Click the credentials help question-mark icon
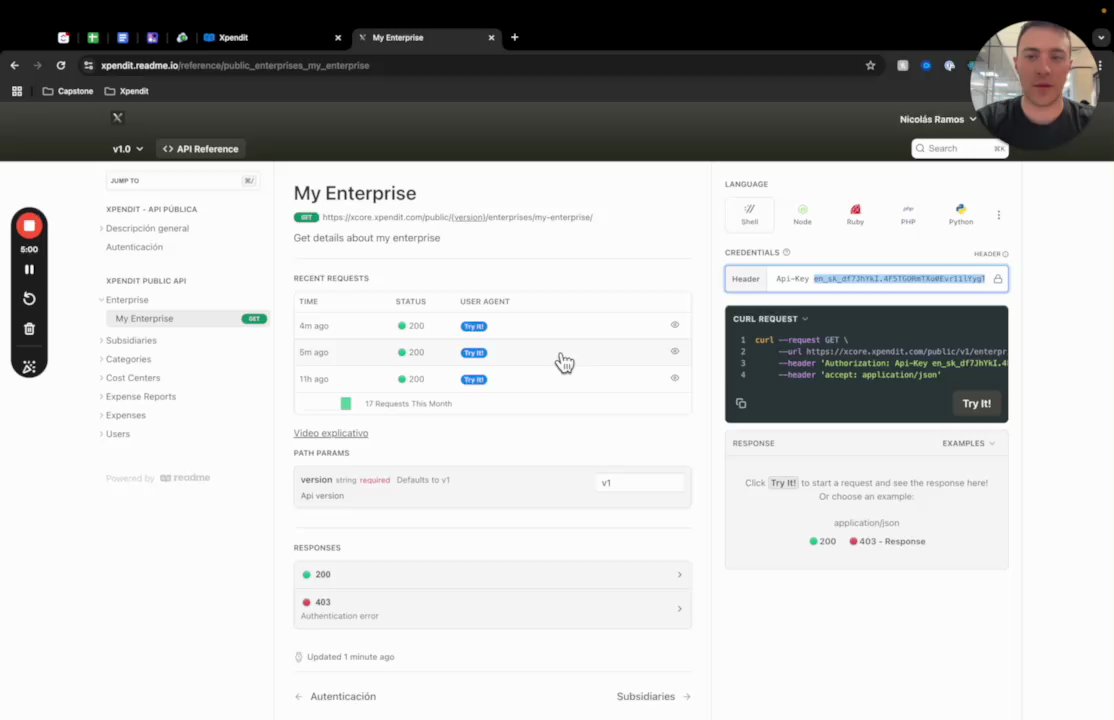1114x720 pixels. click(786, 252)
